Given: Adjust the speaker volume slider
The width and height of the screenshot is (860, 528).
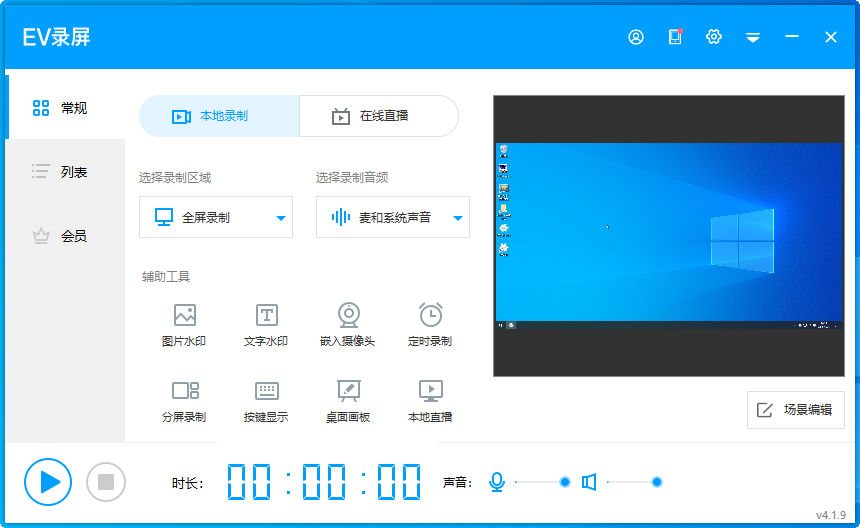Looking at the screenshot, I should coord(635,482).
